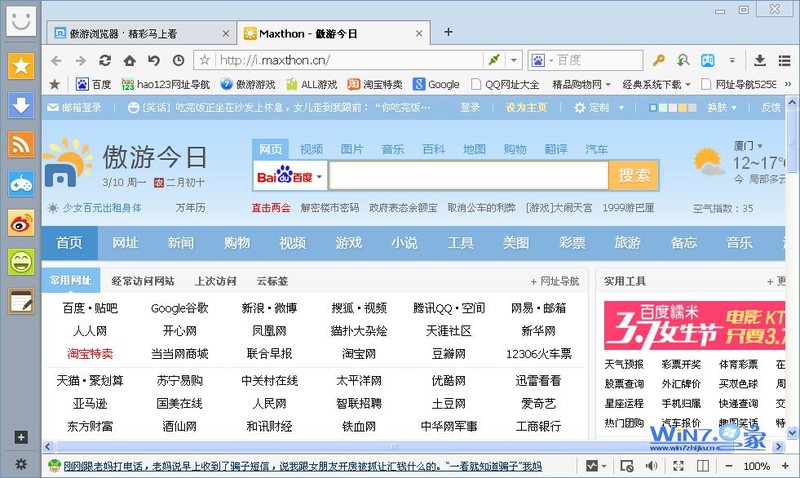Open 邮箱登录 link
Image resolution: width=800 pixels, height=478 pixels.
(x=74, y=108)
